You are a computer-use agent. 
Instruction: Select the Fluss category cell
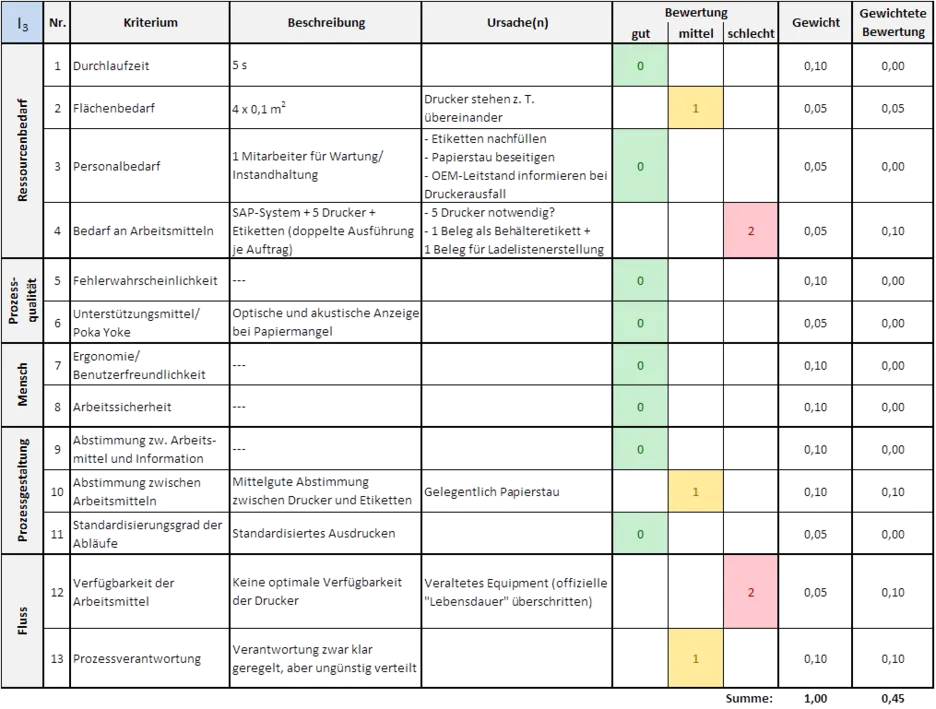coord(22,618)
